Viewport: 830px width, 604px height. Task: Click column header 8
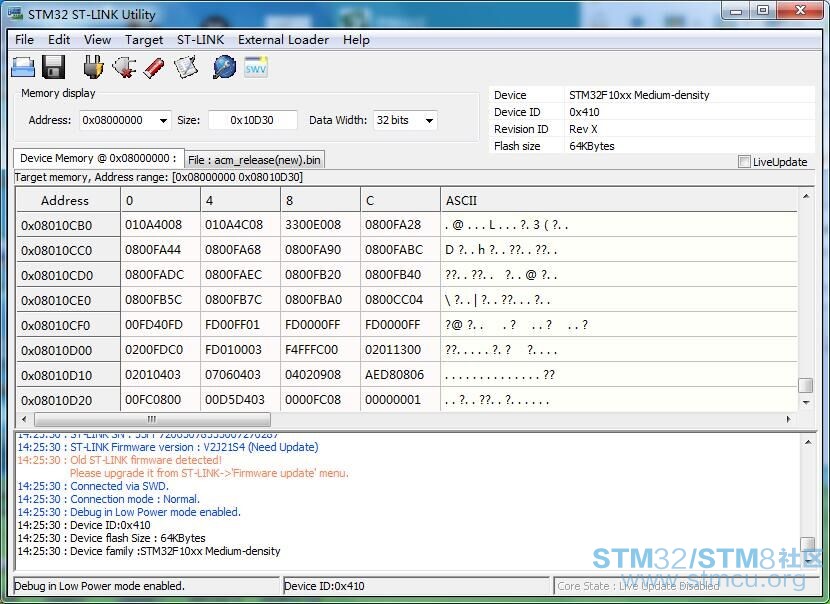pyautogui.click(x=320, y=200)
